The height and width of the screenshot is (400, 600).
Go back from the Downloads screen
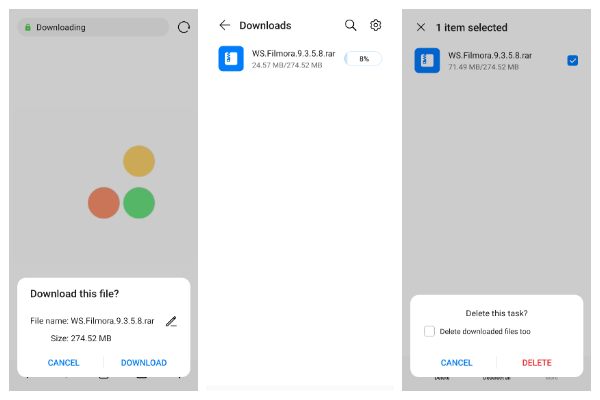[x=225, y=25]
